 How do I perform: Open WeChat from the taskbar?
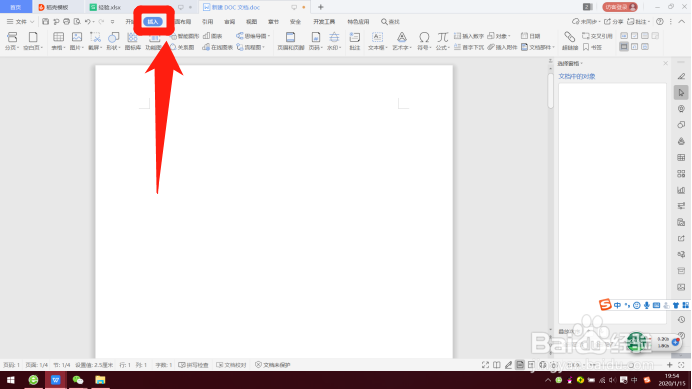[x=78, y=380]
